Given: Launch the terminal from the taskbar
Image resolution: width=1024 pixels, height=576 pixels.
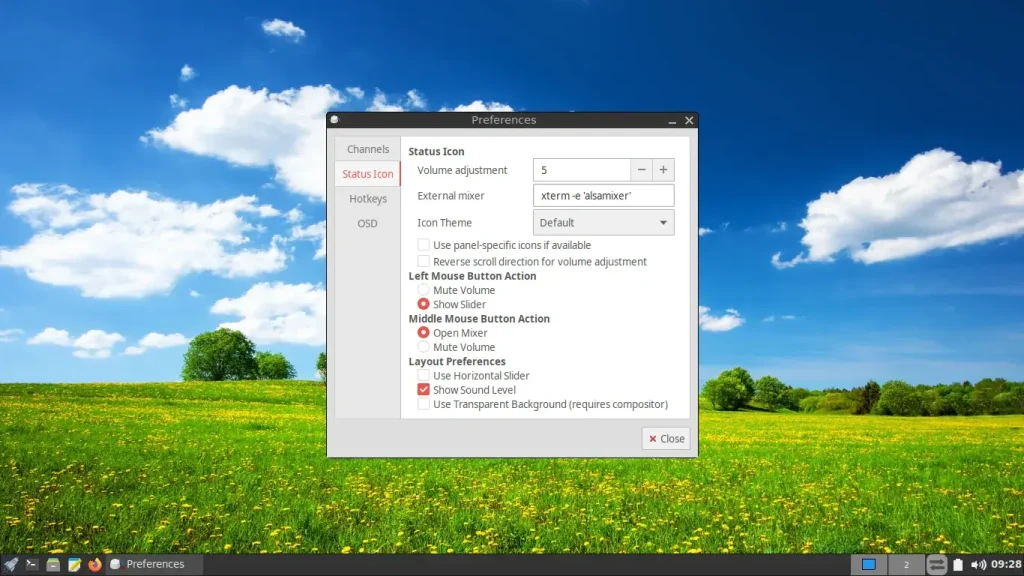Looking at the screenshot, I should pyautogui.click(x=31, y=564).
